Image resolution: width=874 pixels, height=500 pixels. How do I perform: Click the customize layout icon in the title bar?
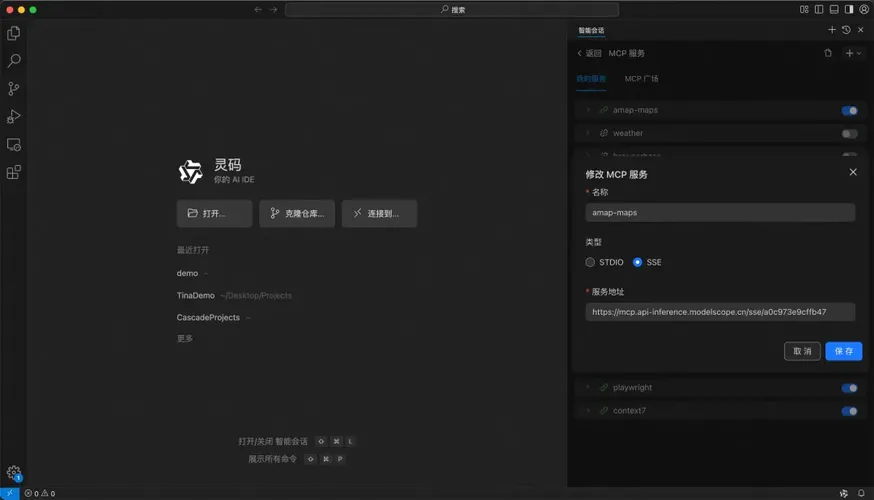click(x=804, y=9)
